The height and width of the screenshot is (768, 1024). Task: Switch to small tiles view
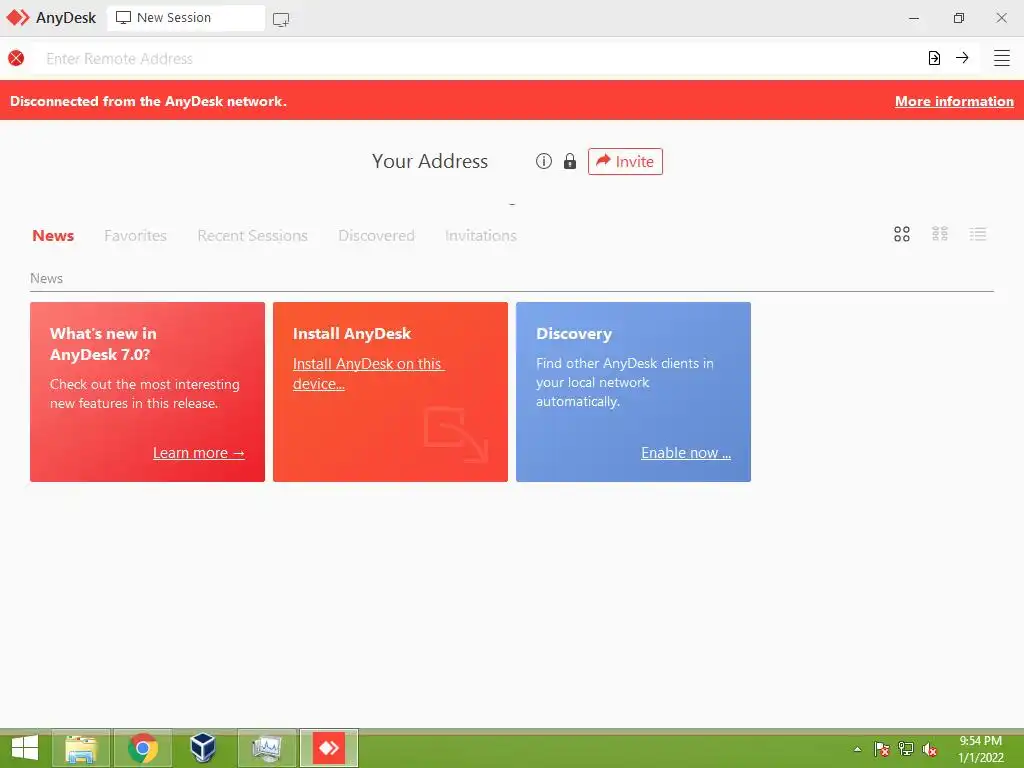pos(940,234)
